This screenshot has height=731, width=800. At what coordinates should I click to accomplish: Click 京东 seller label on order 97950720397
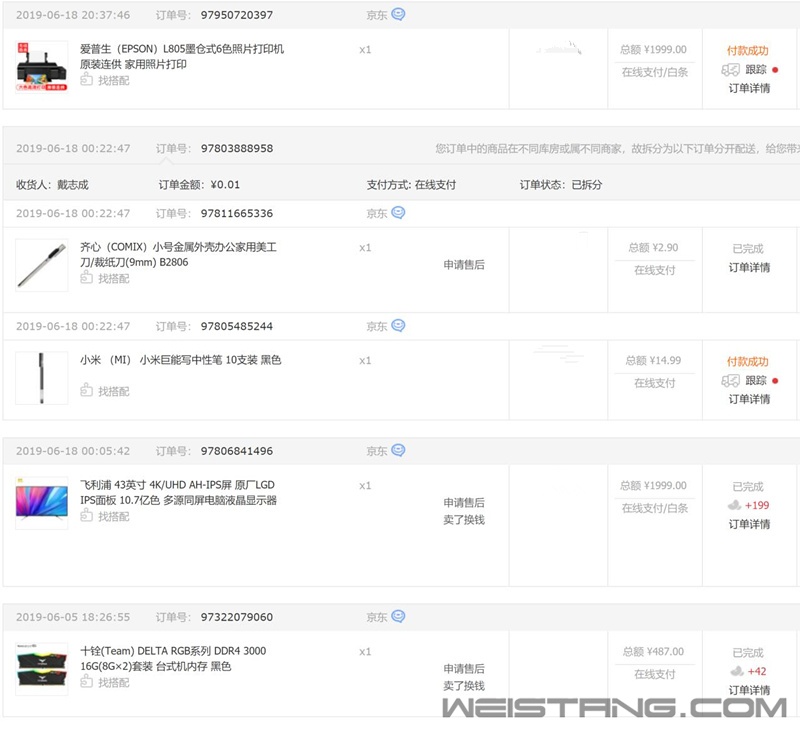click(x=377, y=15)
